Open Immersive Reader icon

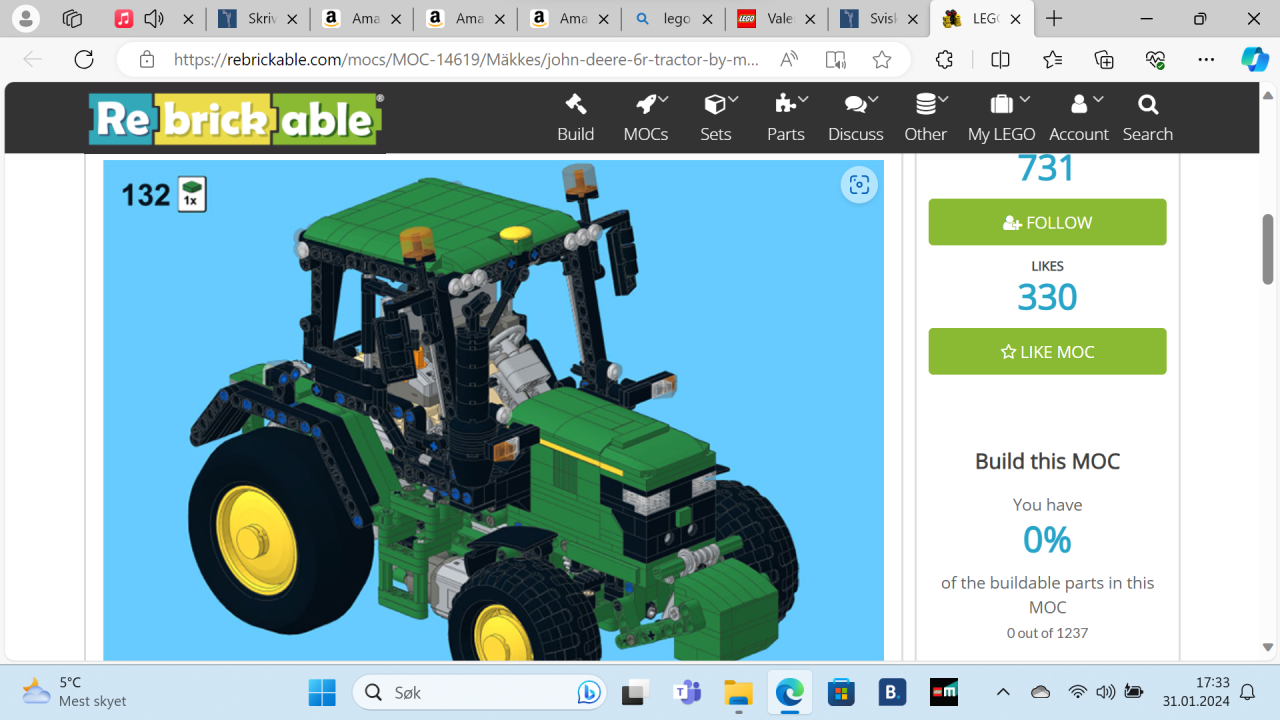click(x=836, y=60)
